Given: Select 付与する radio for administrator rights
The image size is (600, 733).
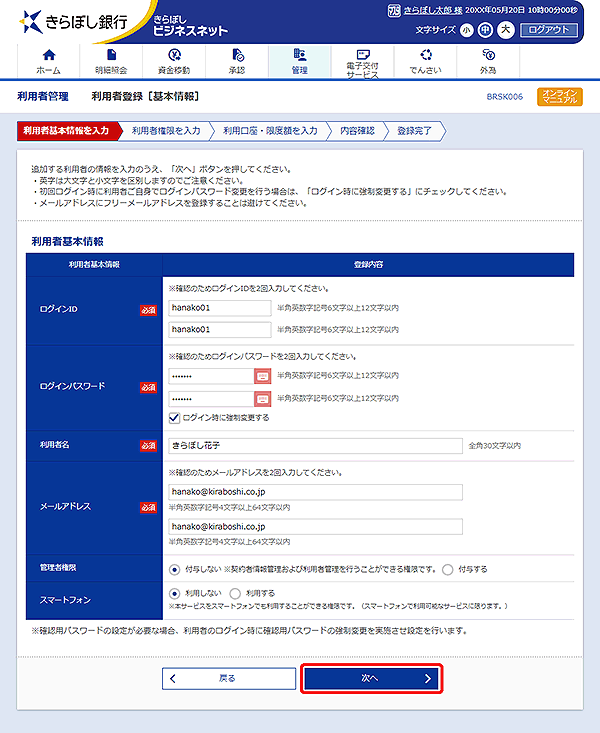Looking at the screenshot, I should [x=447, y=569].
